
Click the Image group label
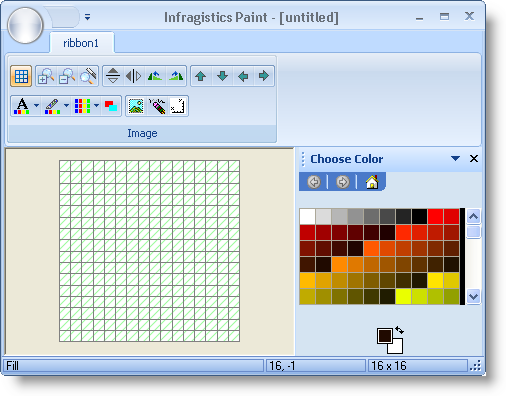[x=142, y=133]
